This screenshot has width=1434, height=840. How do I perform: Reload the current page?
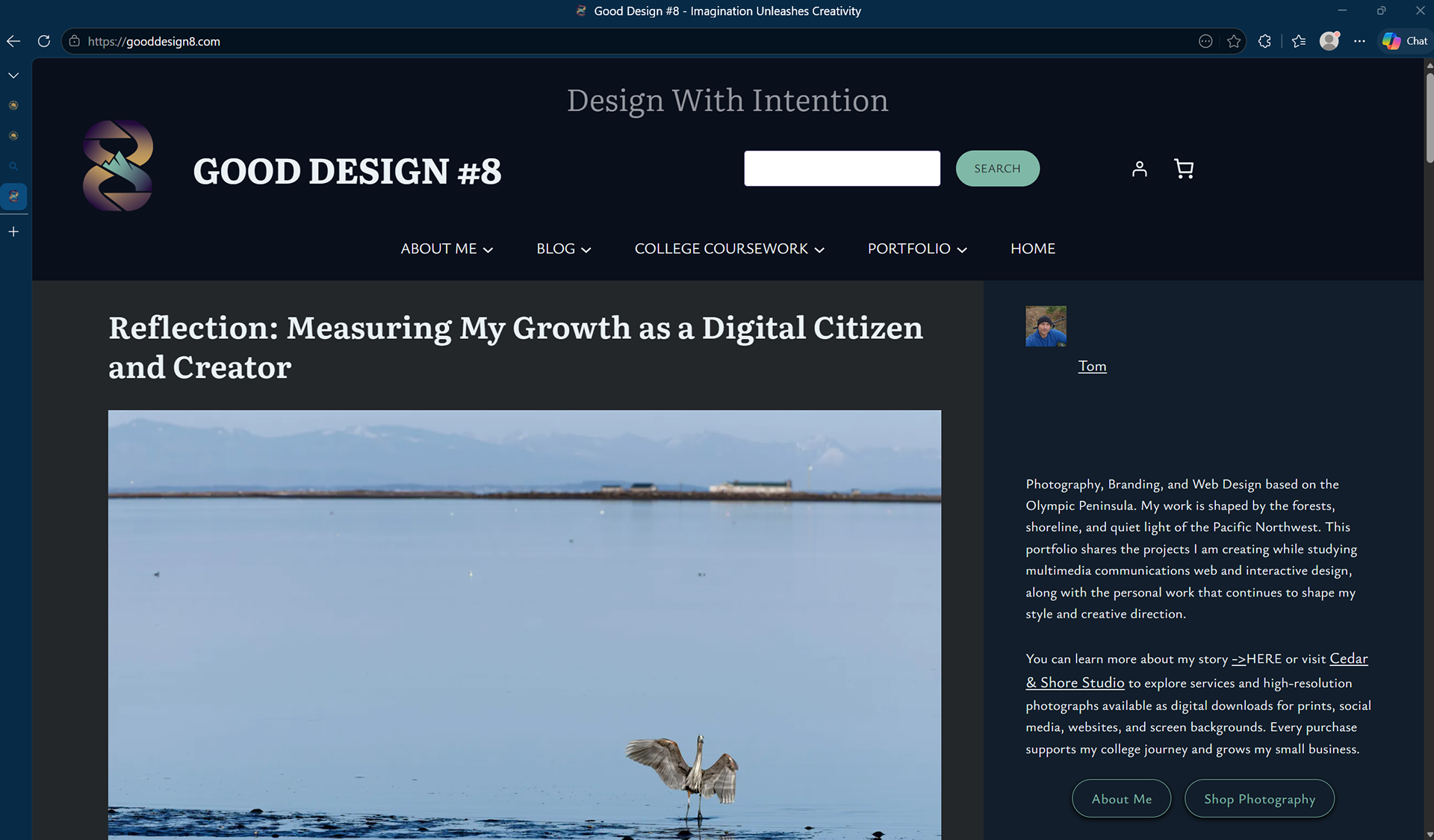44,41
